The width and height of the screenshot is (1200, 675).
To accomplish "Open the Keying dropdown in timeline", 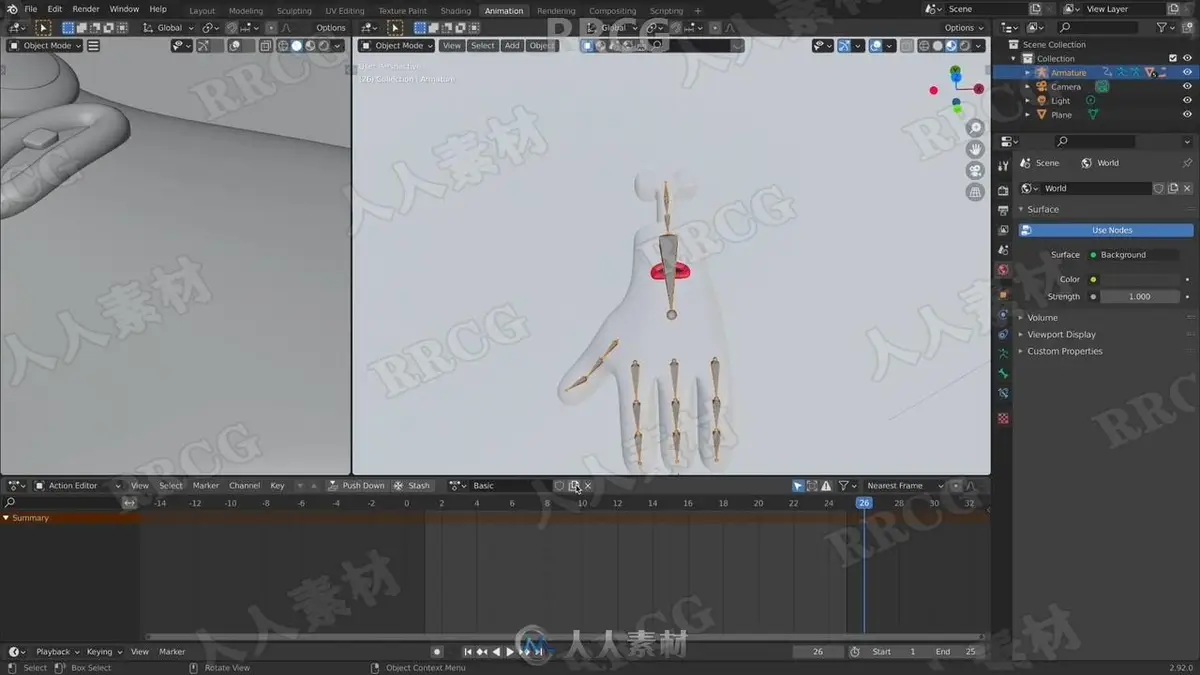I will (103, 652).
